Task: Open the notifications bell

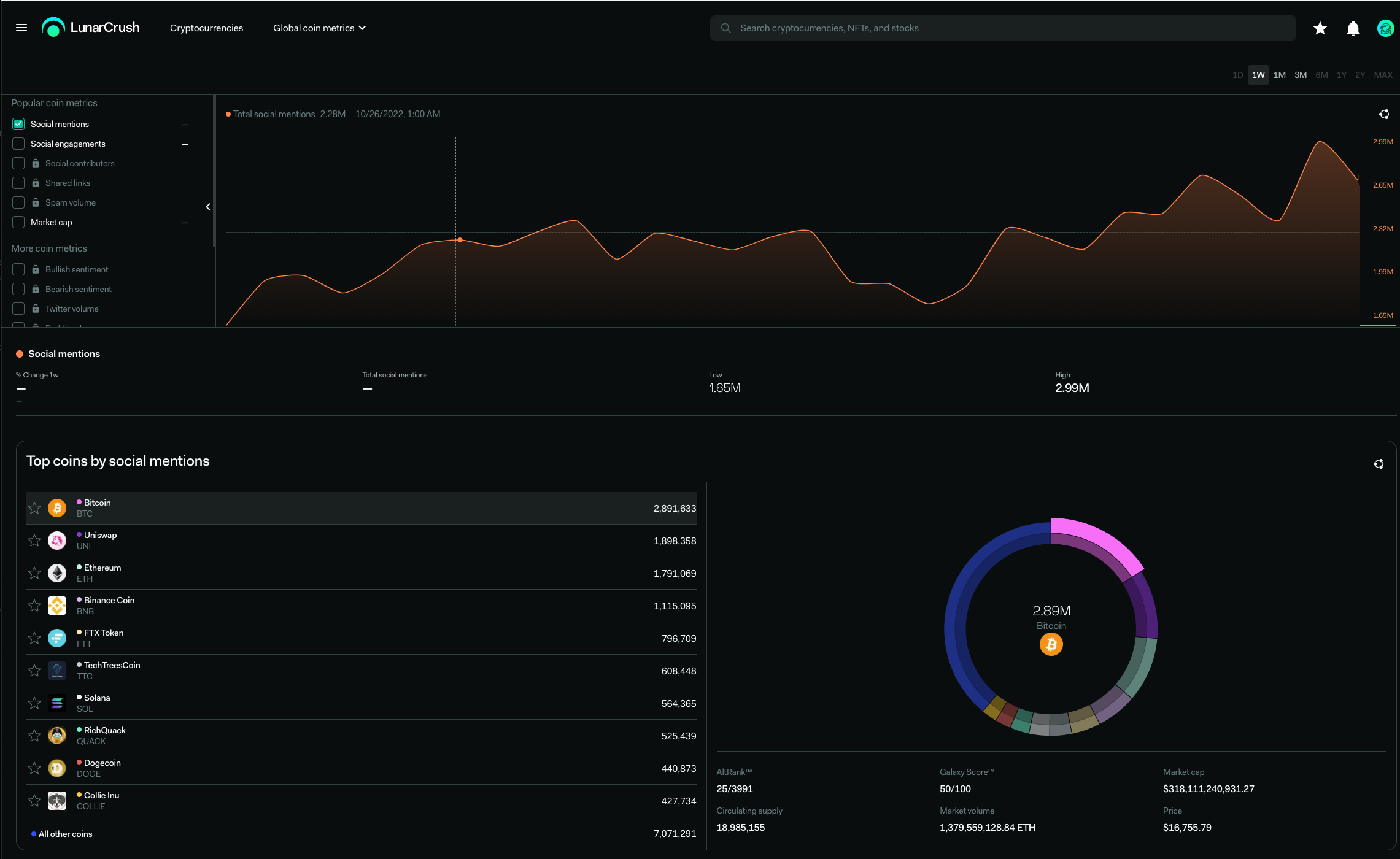Action: click(1353, 28)
